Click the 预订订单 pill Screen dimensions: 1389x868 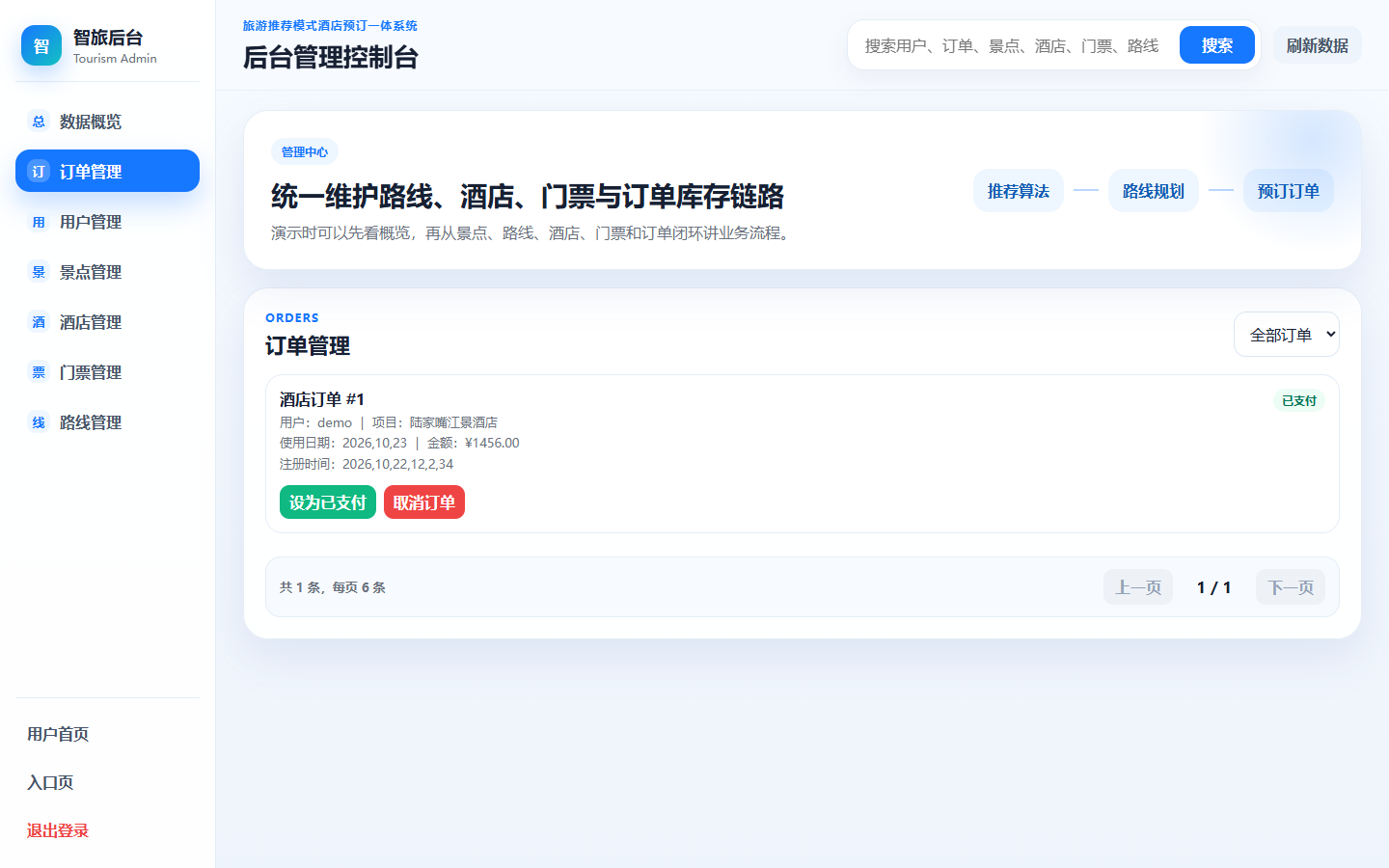pos(1289,191)
